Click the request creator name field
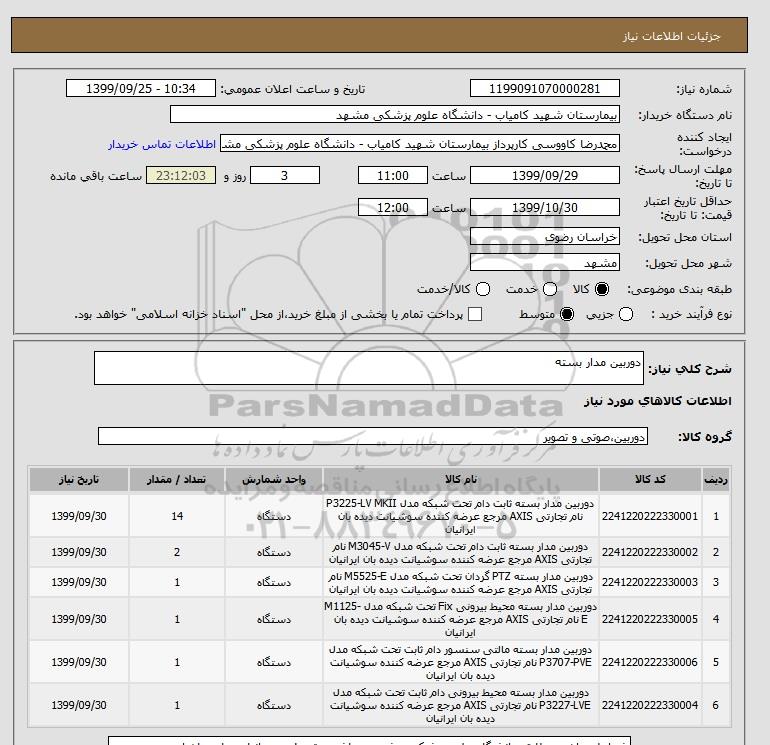The width and height of the screenshot is (770, 745). 420,143
